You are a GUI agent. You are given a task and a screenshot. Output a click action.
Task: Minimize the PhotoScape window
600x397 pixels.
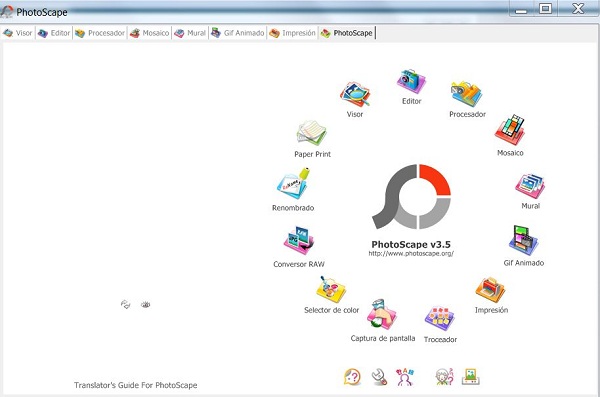521,9
